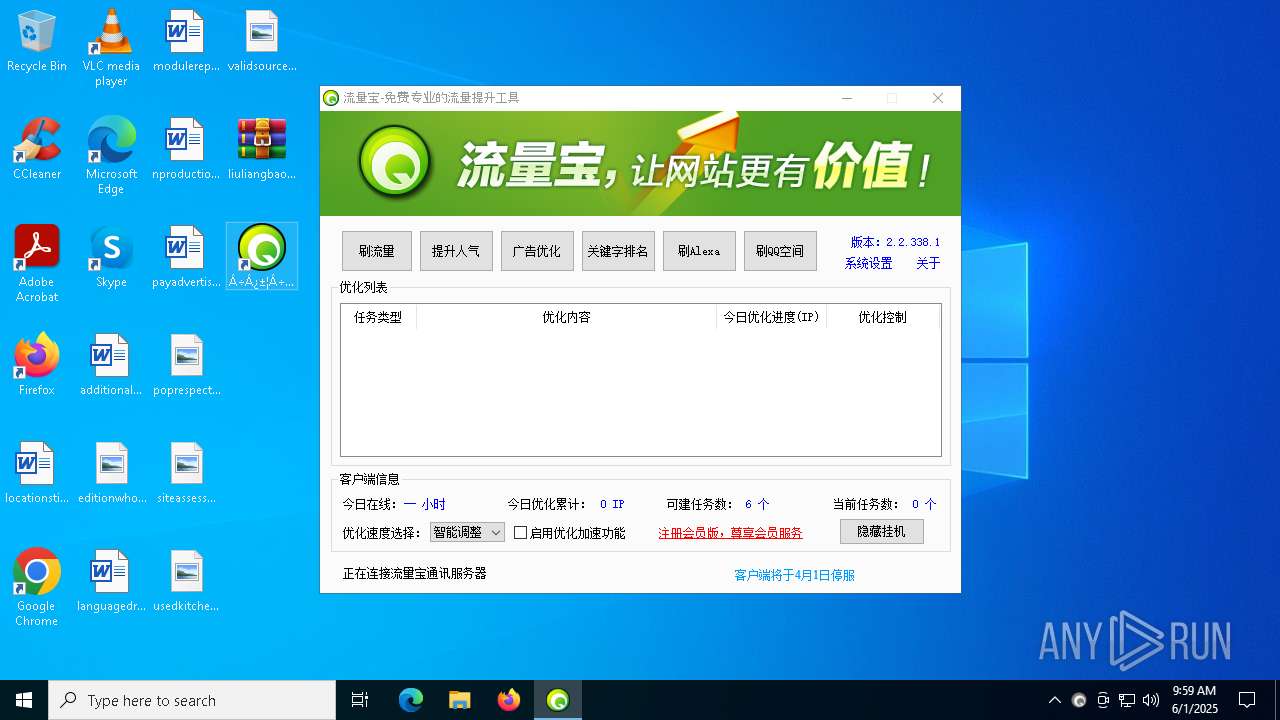Launch Microsoft Edge desktop shortcut
This screenshot has height=720, width=1280.
[111, 155]
